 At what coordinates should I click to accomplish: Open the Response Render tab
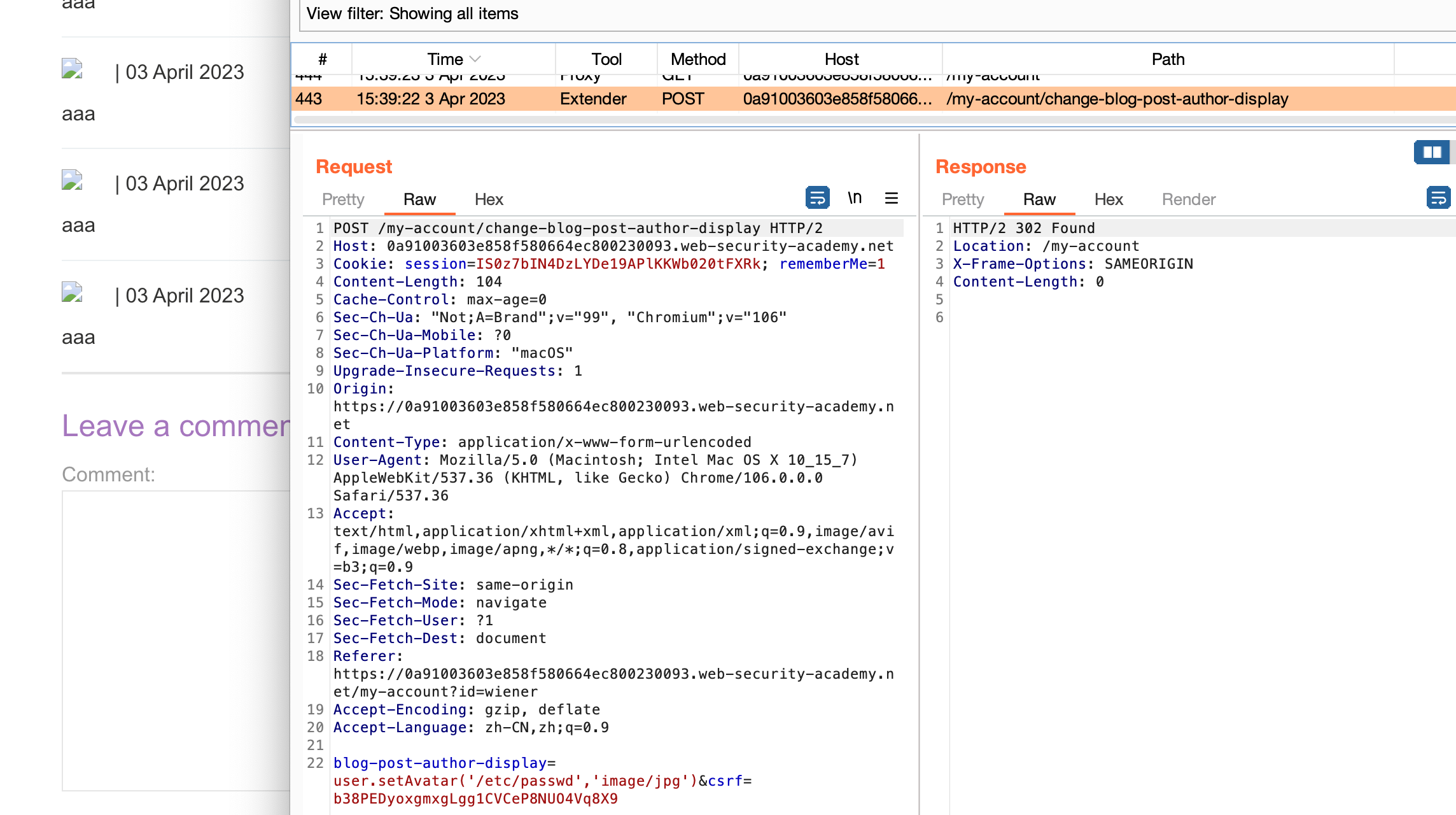(x=1188, y=199)
